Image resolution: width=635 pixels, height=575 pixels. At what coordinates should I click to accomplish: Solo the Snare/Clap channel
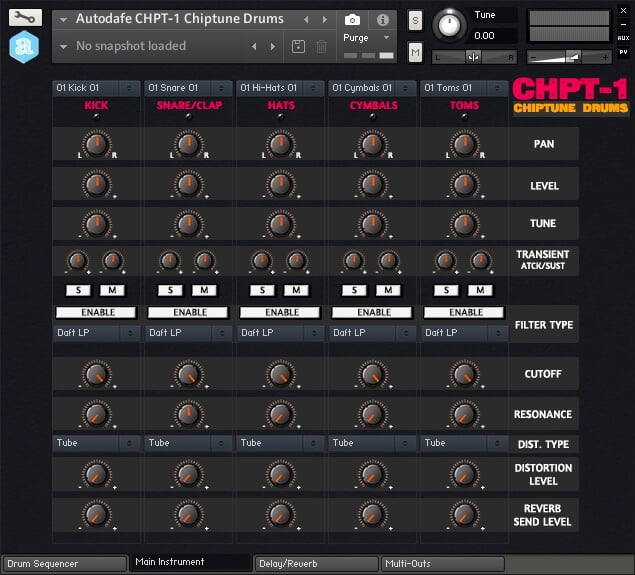[x=170, y=290]
